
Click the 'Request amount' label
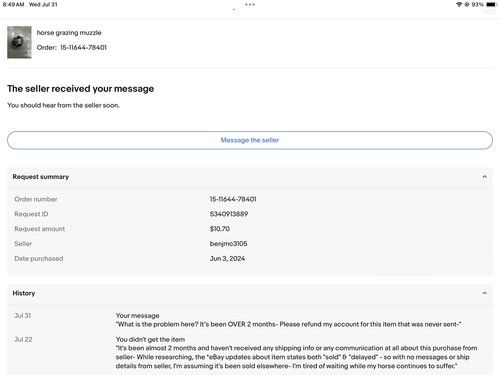pyautogui.click(x=39, y=229)
